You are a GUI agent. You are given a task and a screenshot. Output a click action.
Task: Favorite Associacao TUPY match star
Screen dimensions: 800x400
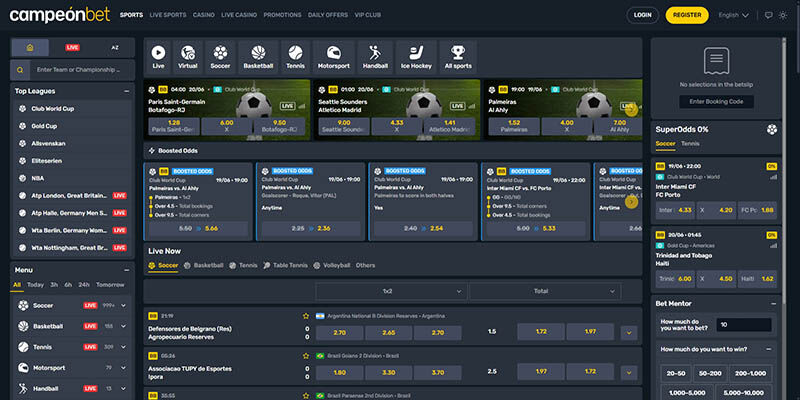(306, 356)
